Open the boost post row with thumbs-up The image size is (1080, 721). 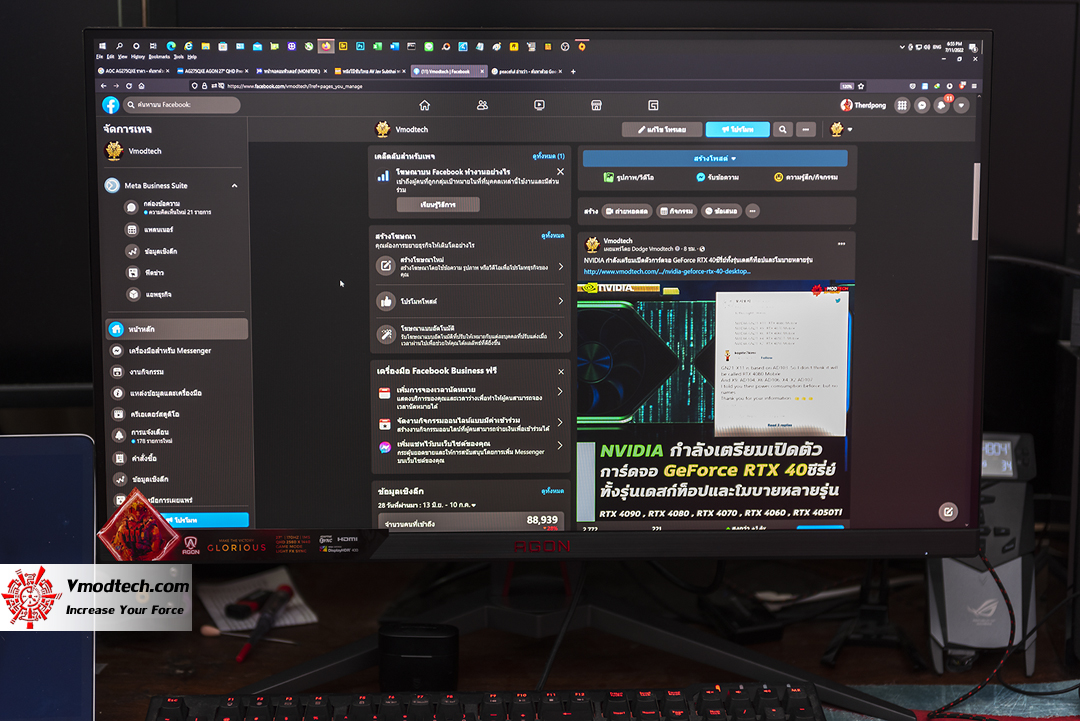tap(470, 301)
